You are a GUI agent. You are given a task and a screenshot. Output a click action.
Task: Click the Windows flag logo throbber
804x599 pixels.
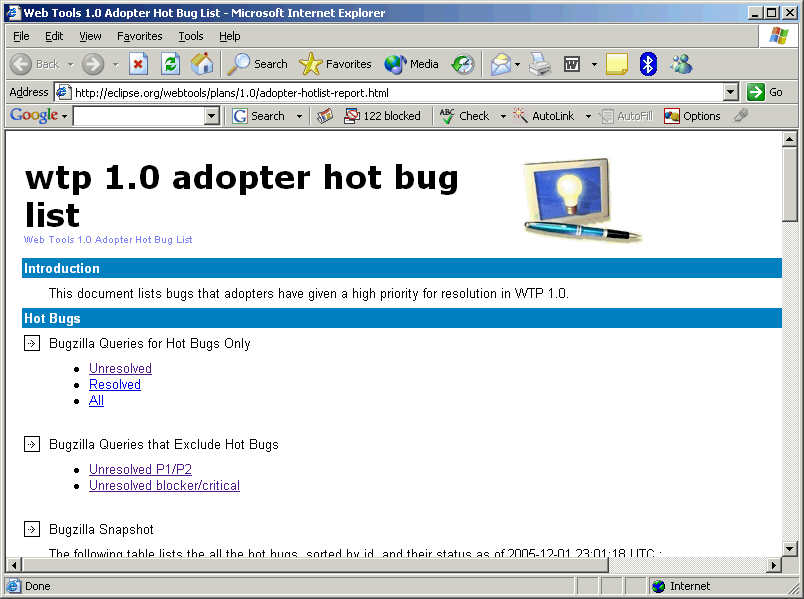coord(778,36)
